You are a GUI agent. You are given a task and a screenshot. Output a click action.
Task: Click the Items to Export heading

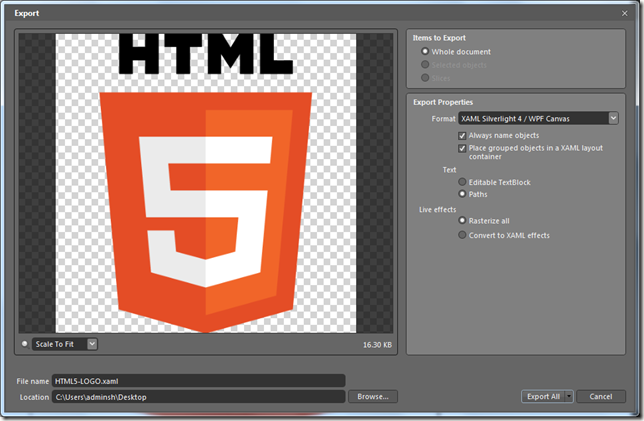[439, 38]
